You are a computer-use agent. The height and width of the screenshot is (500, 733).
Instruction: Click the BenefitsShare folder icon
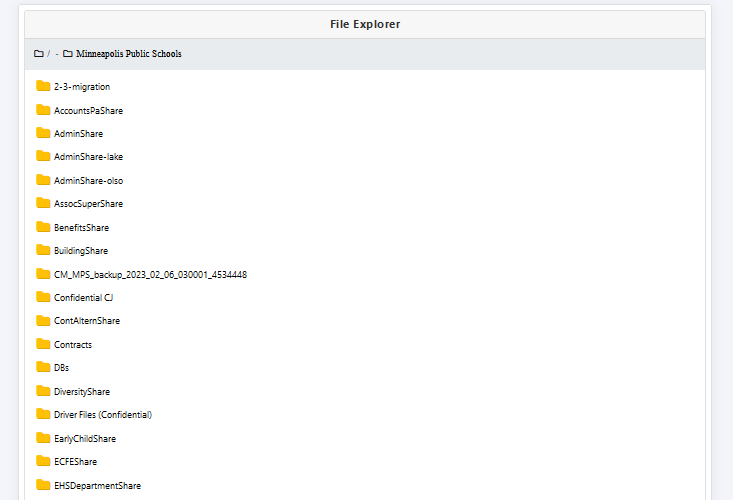coord(43,227)
